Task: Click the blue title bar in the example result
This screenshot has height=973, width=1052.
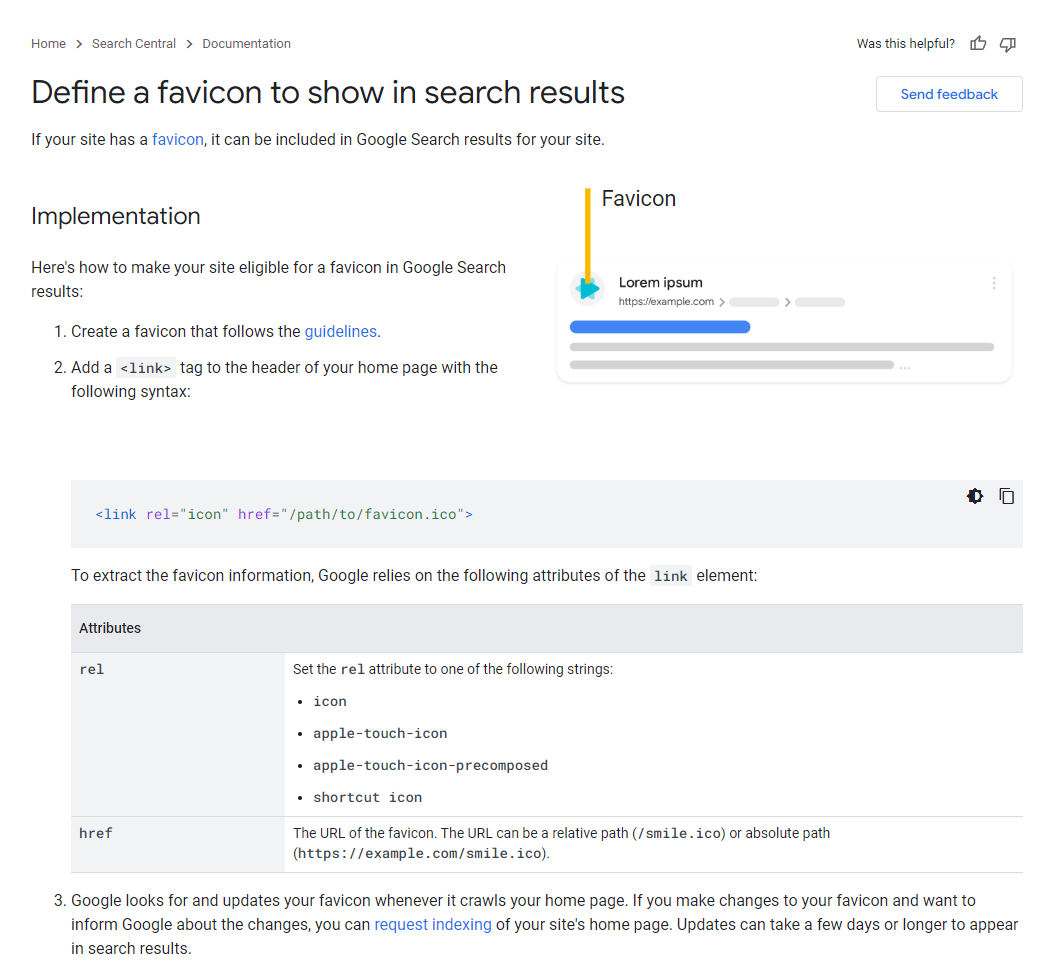Action: [660, 327]
